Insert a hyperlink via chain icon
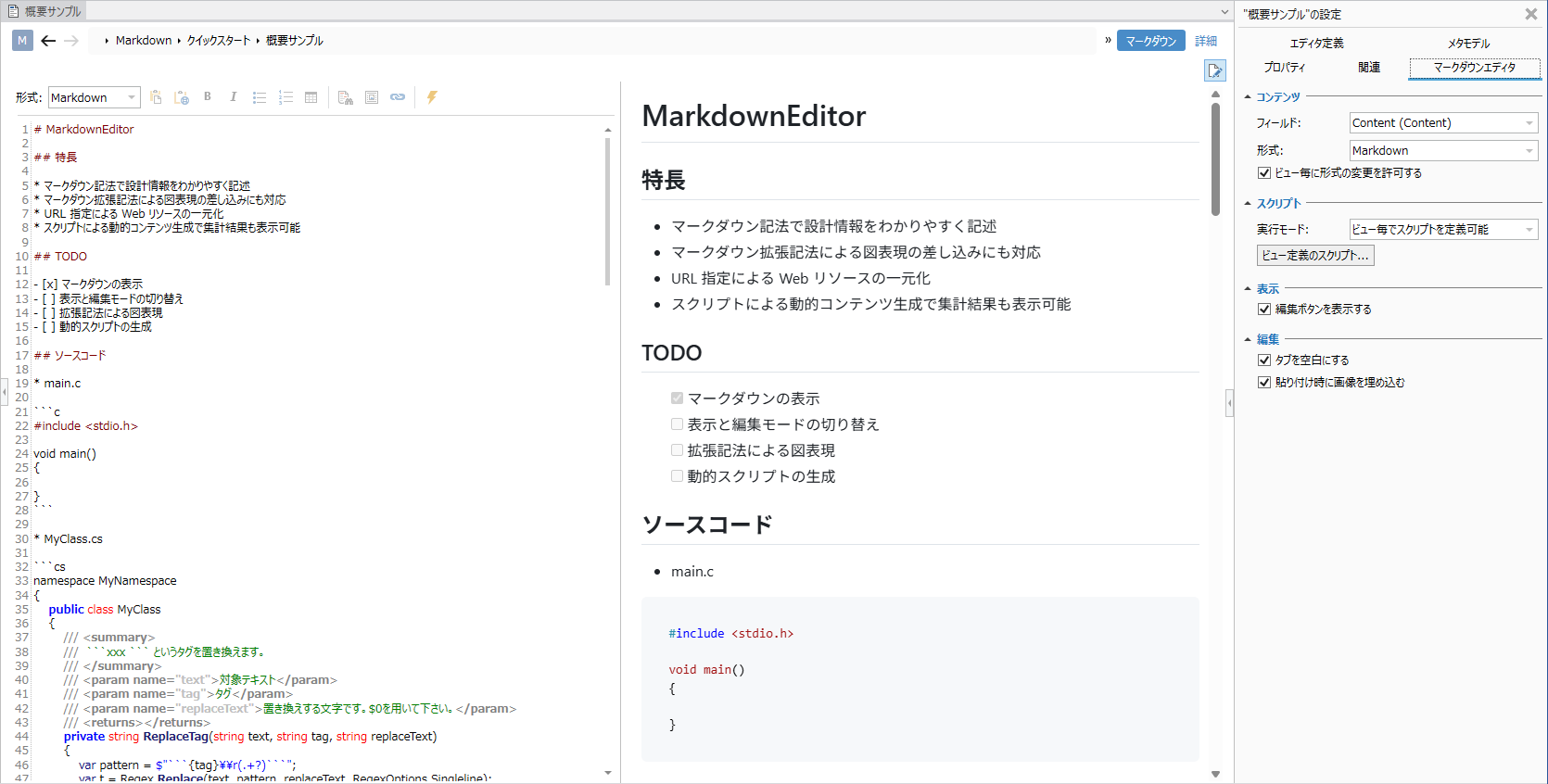1548x784 pixels. [x=398, y=97]
